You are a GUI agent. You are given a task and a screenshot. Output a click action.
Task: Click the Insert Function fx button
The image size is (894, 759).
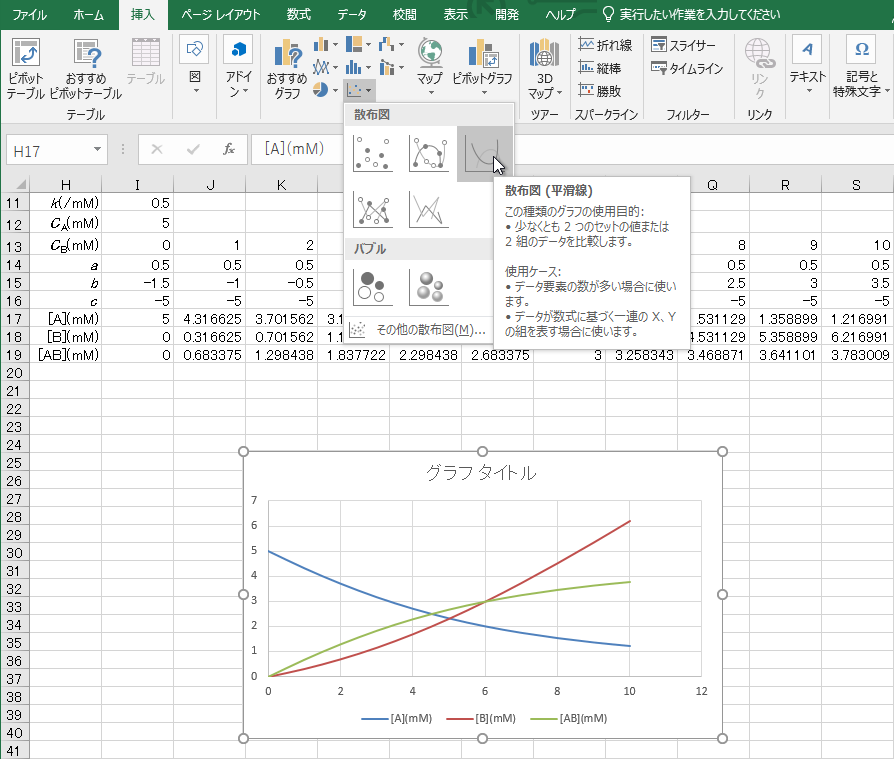[x=229, y=149]
